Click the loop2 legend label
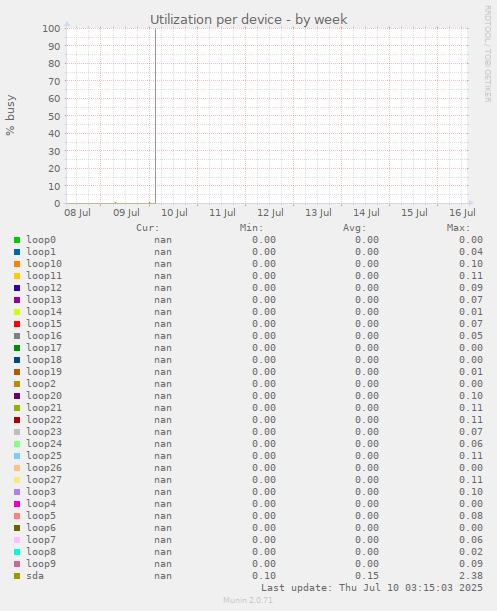 click(x=41, y=384)
